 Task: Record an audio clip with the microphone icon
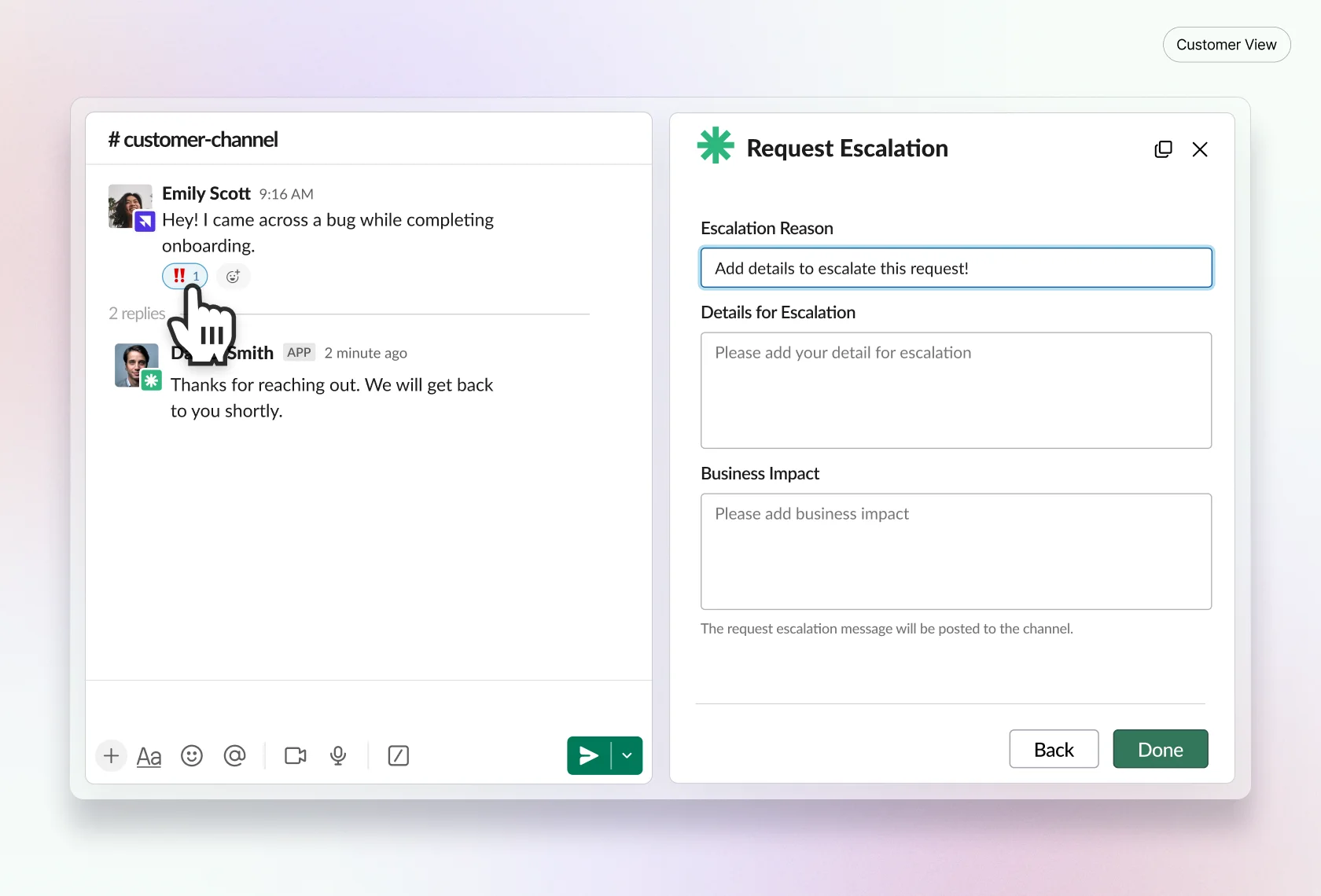tap(338, 755)
